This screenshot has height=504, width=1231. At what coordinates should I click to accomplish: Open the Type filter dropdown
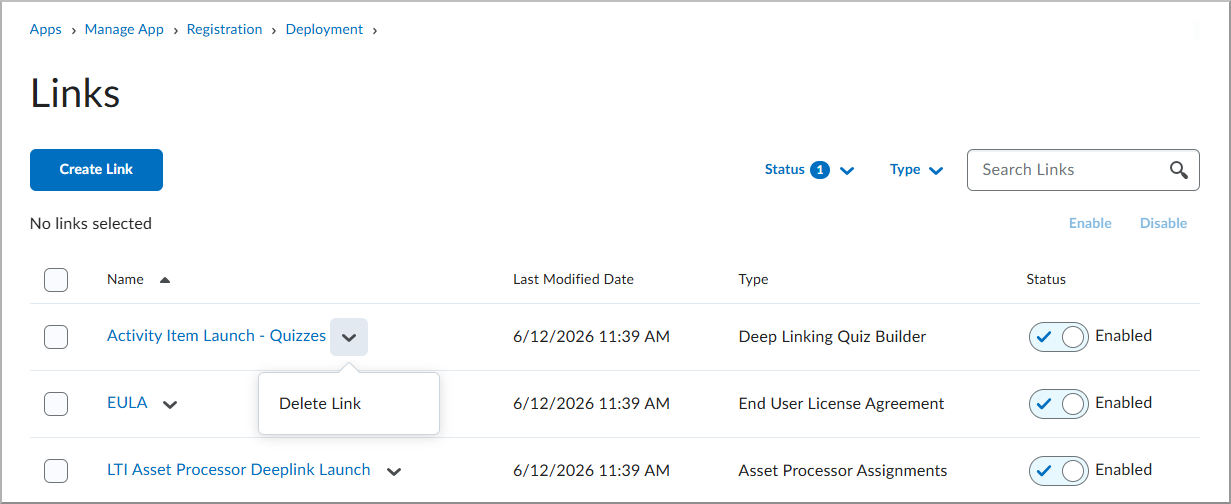(x=916, y=170)
